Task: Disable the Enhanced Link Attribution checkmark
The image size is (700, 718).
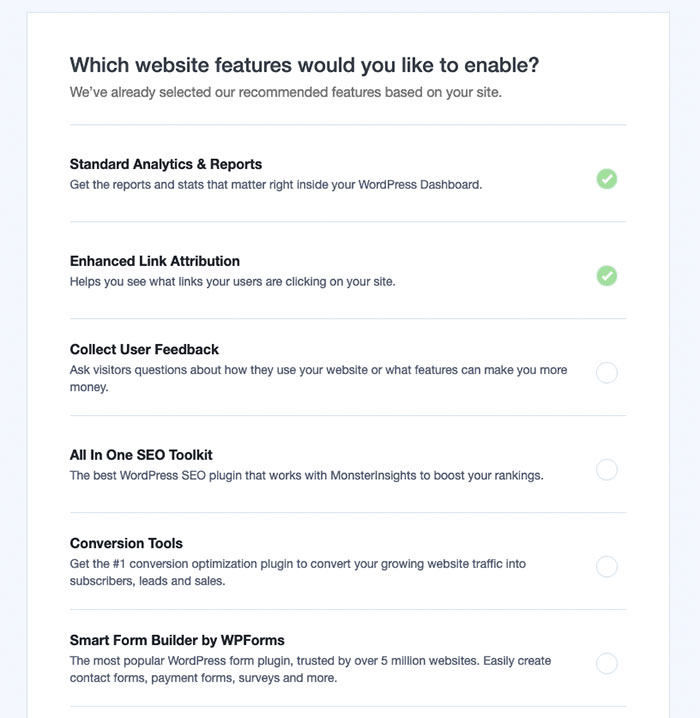Action: (x=607, y=276)
